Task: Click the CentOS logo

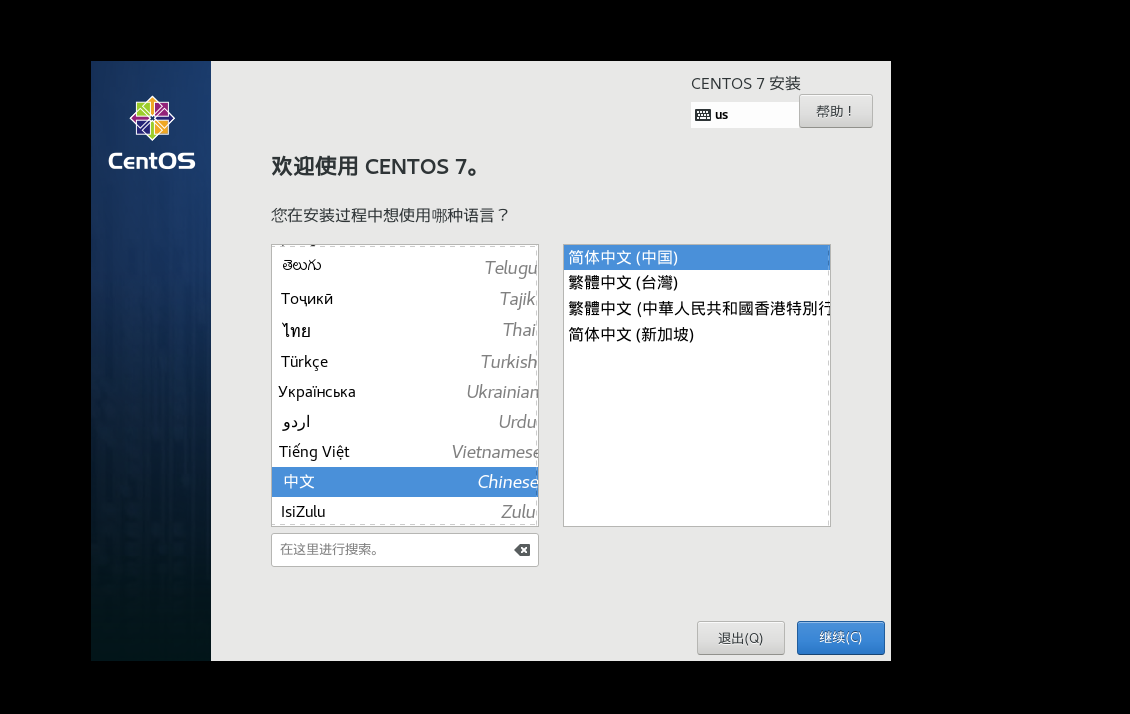Action: [x=152, y=133]
